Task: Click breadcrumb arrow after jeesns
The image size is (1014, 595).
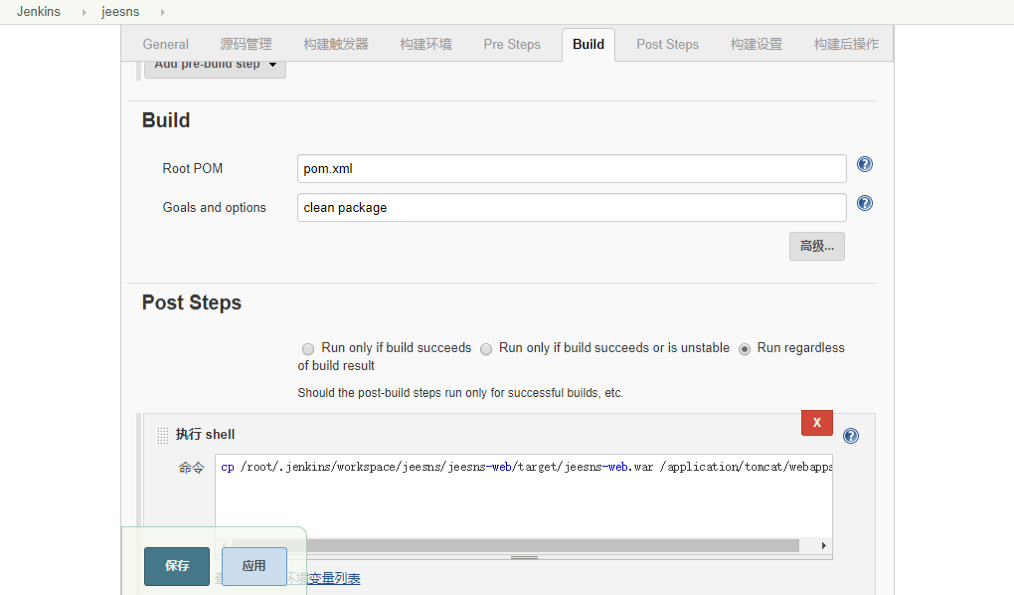Action: click(162, 12)
